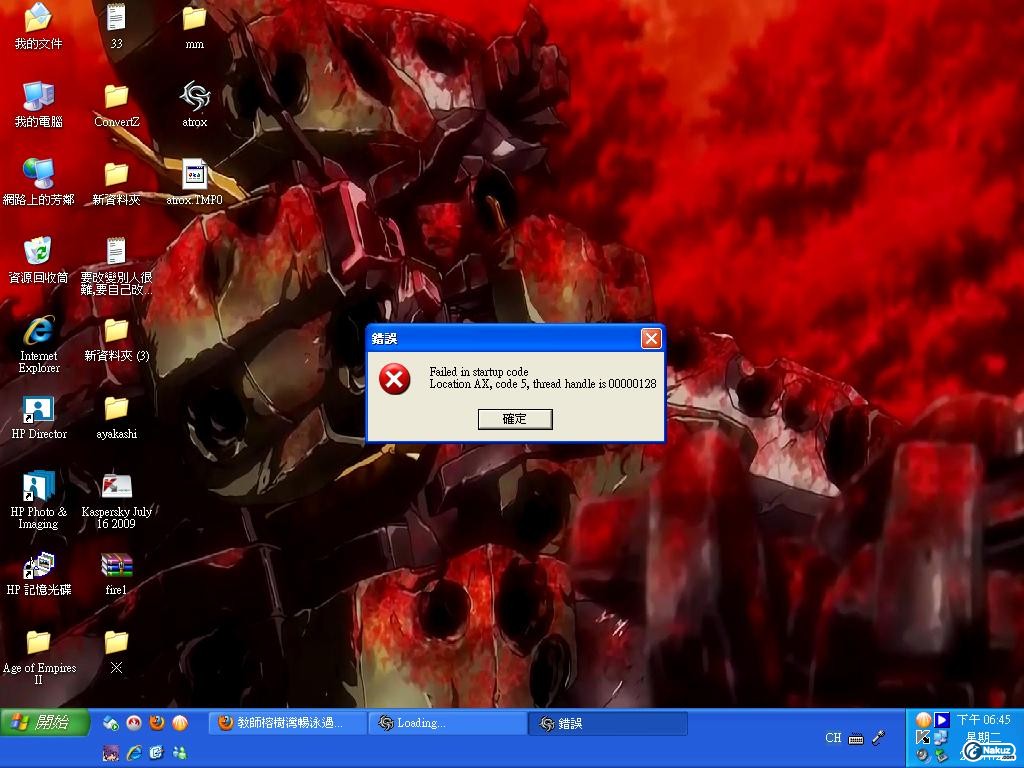
Task: Select the ayakashi folder
Action: click(116, 417)
